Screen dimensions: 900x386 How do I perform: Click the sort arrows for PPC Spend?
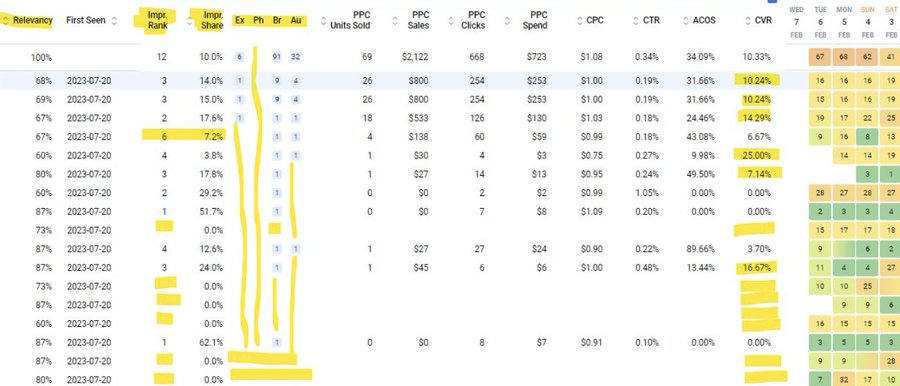[x=507, y=21]
